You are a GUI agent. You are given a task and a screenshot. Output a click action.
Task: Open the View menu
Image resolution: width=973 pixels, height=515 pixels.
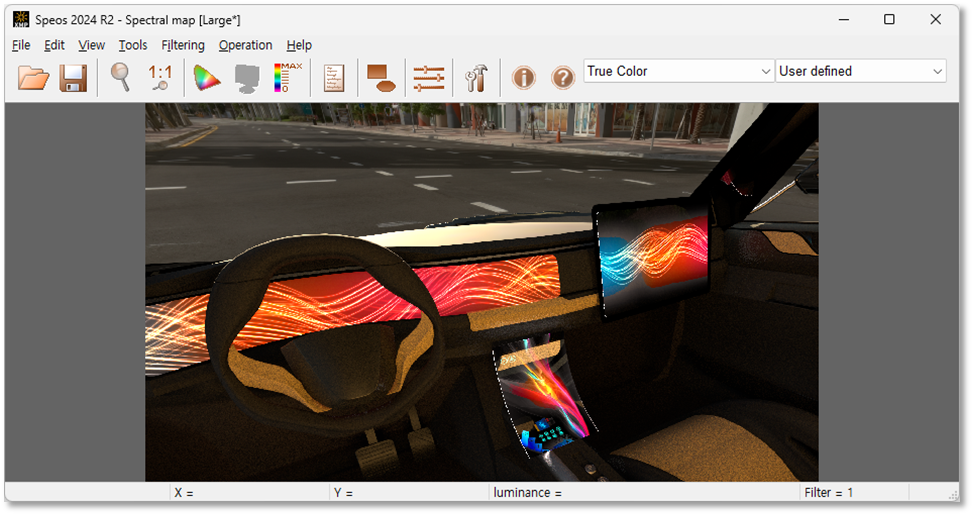91,45
